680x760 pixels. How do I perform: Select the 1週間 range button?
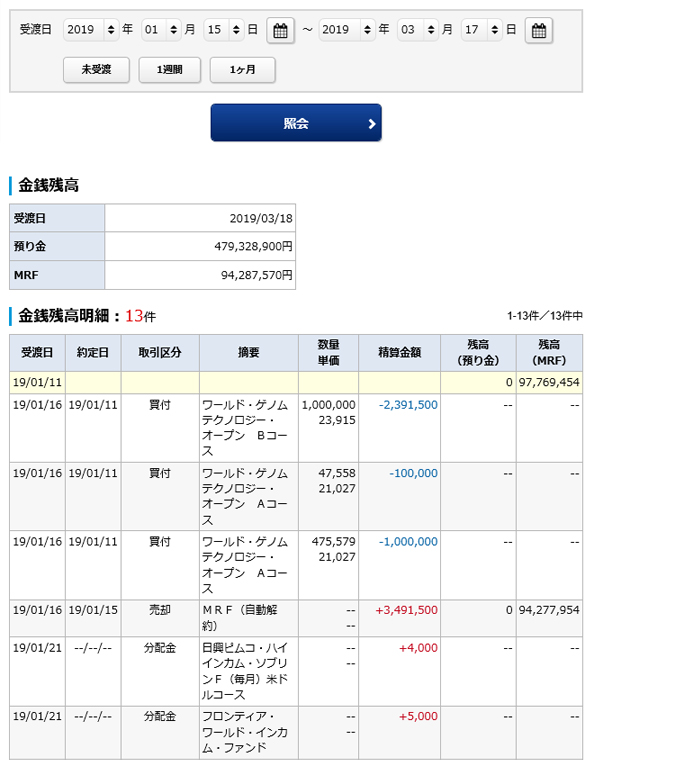click(x=170, y=70)
